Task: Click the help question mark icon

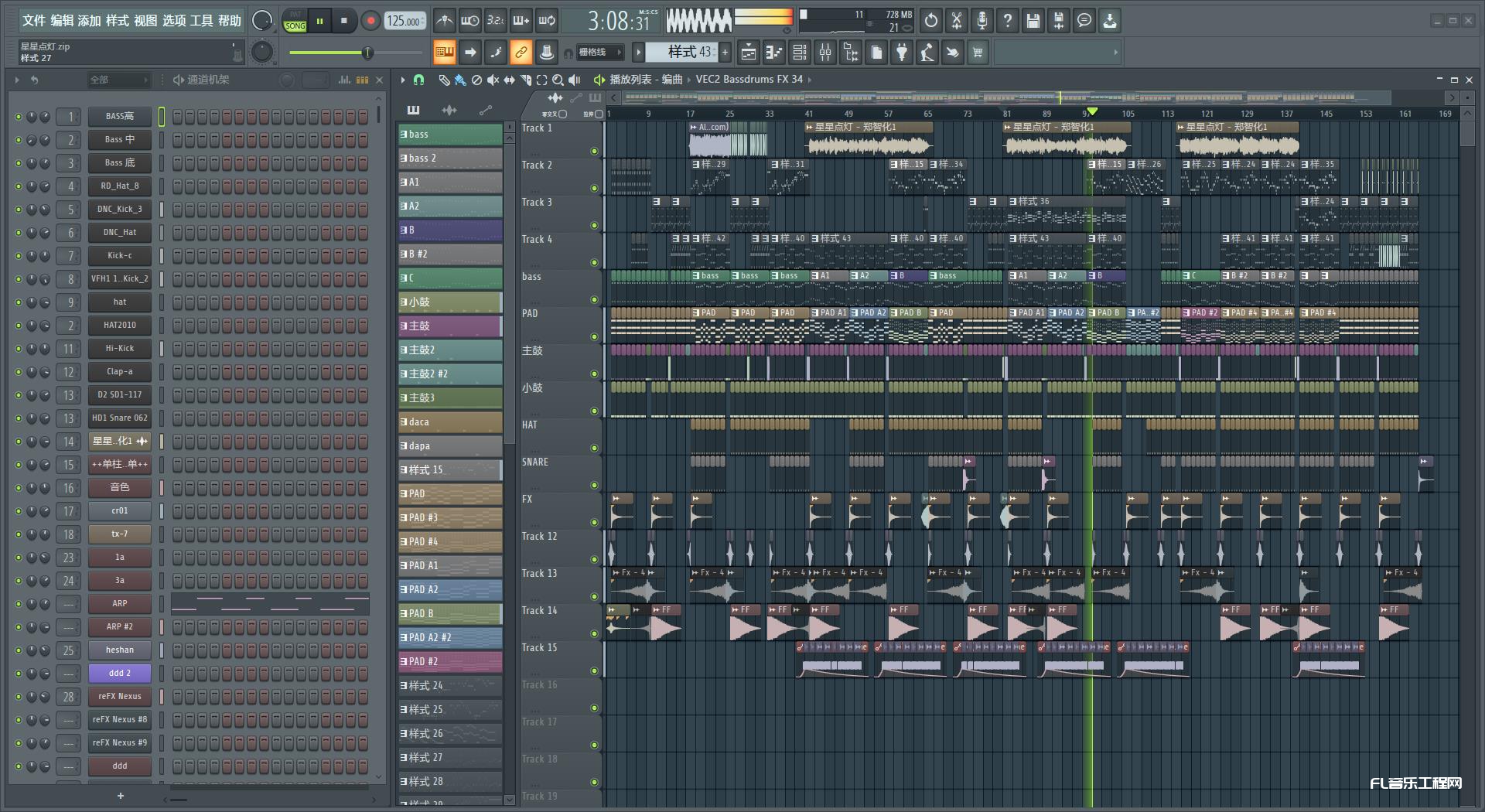Action: click(1008, 21)
